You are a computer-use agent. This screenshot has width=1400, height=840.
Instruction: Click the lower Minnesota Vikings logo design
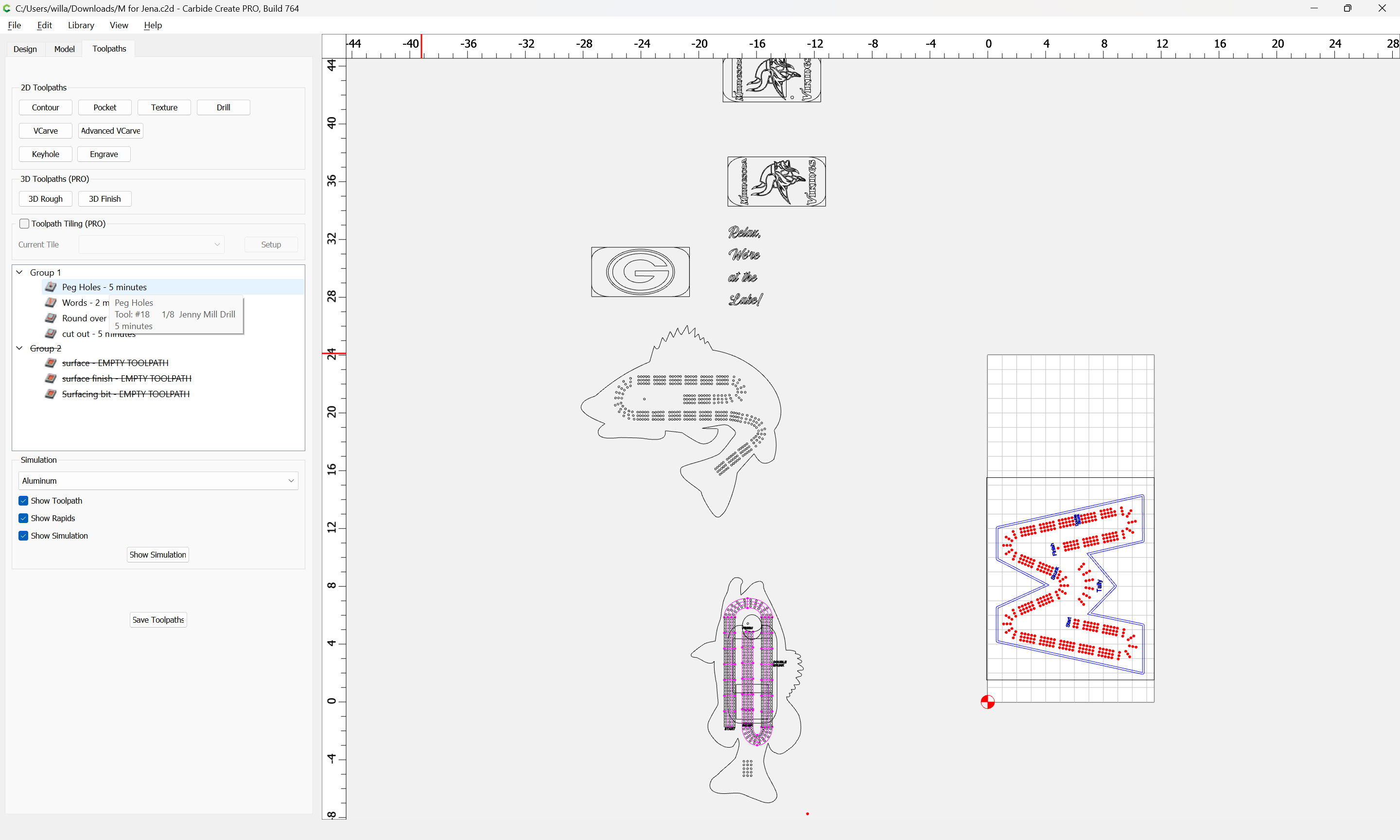(x=776, y=182)
